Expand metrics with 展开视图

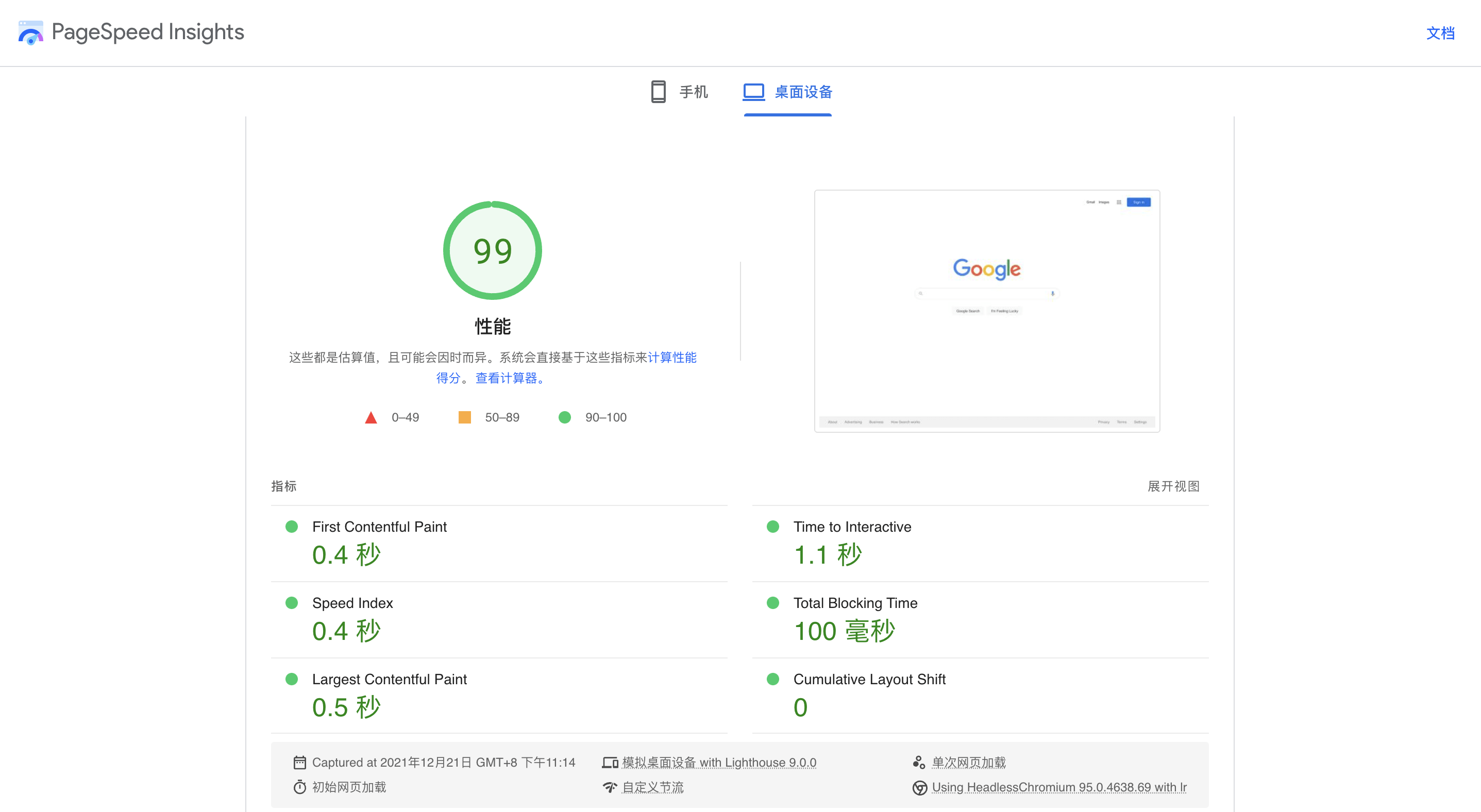[x=1173, y=486]
